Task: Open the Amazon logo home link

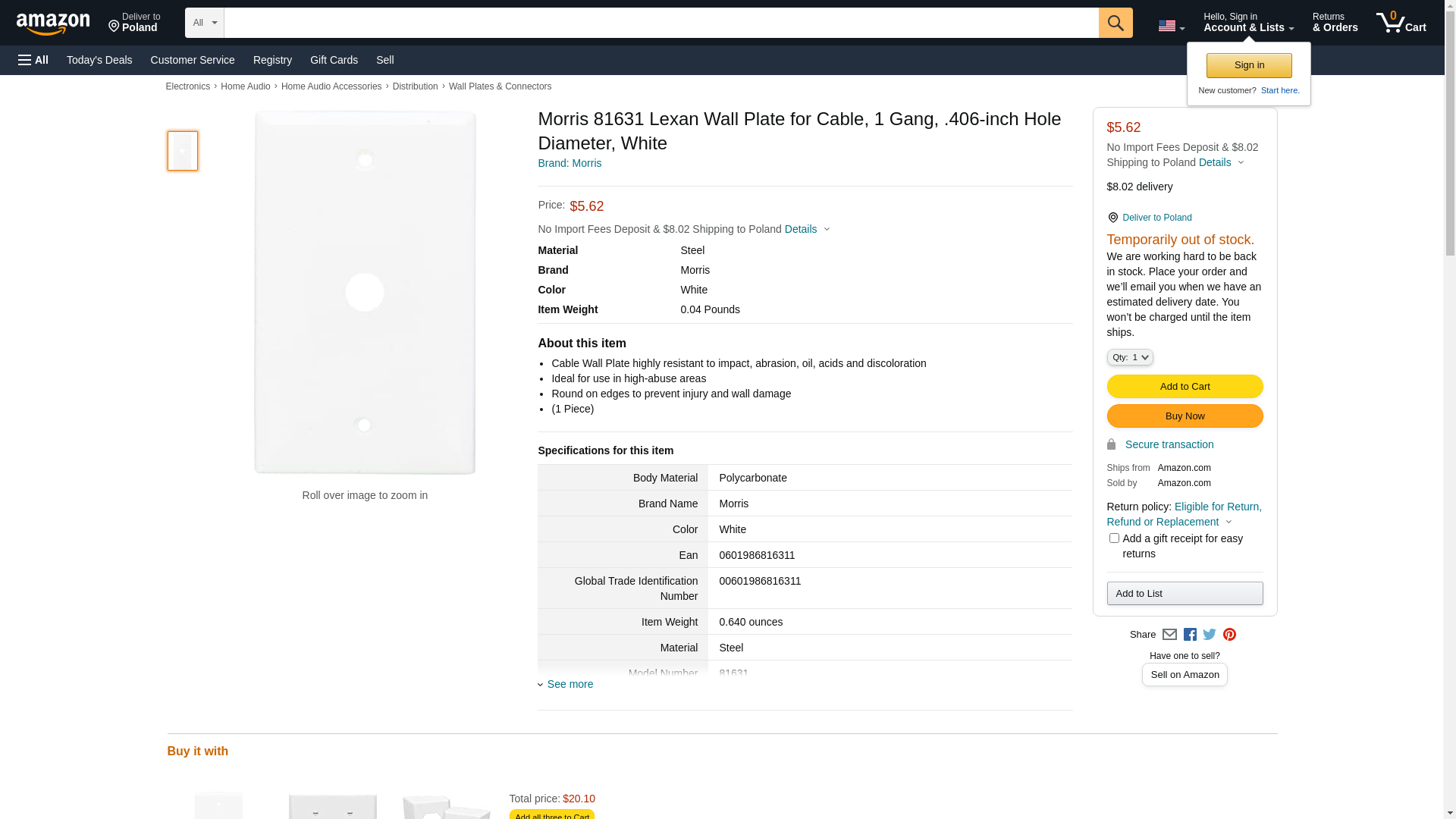Action: [x=53, y=24]
